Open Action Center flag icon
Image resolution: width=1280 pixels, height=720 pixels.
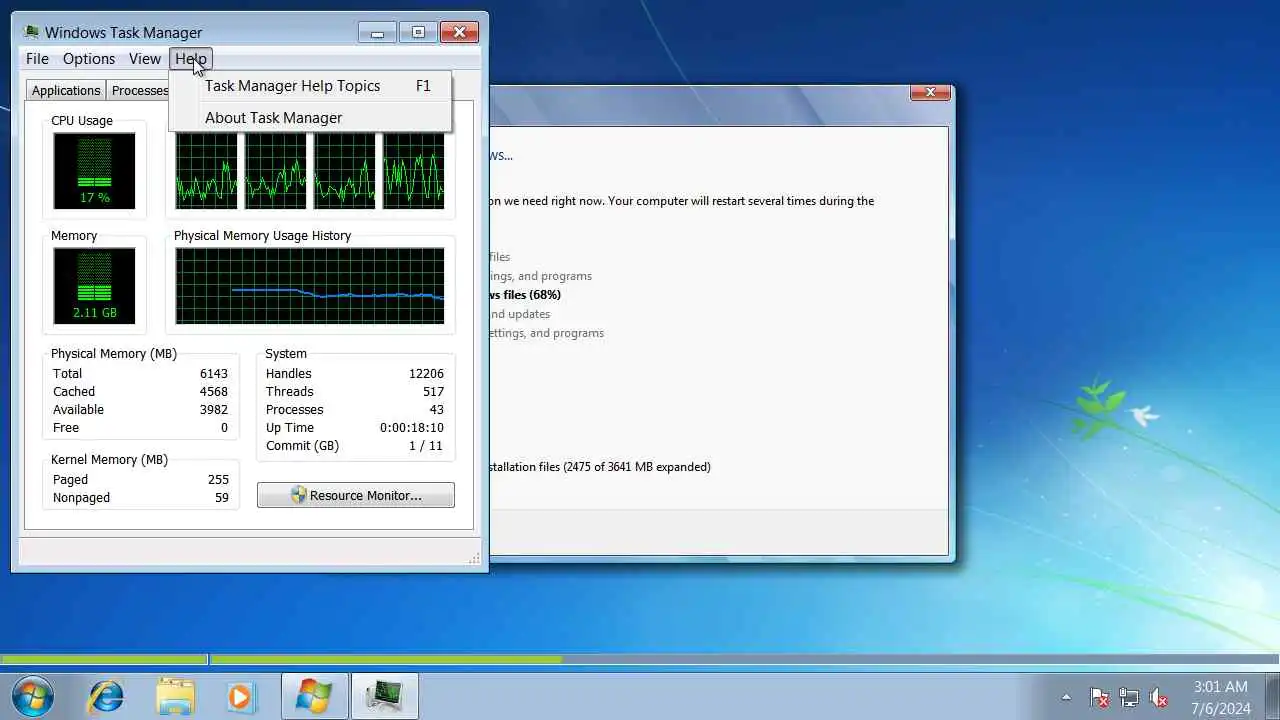point(1099,697)
